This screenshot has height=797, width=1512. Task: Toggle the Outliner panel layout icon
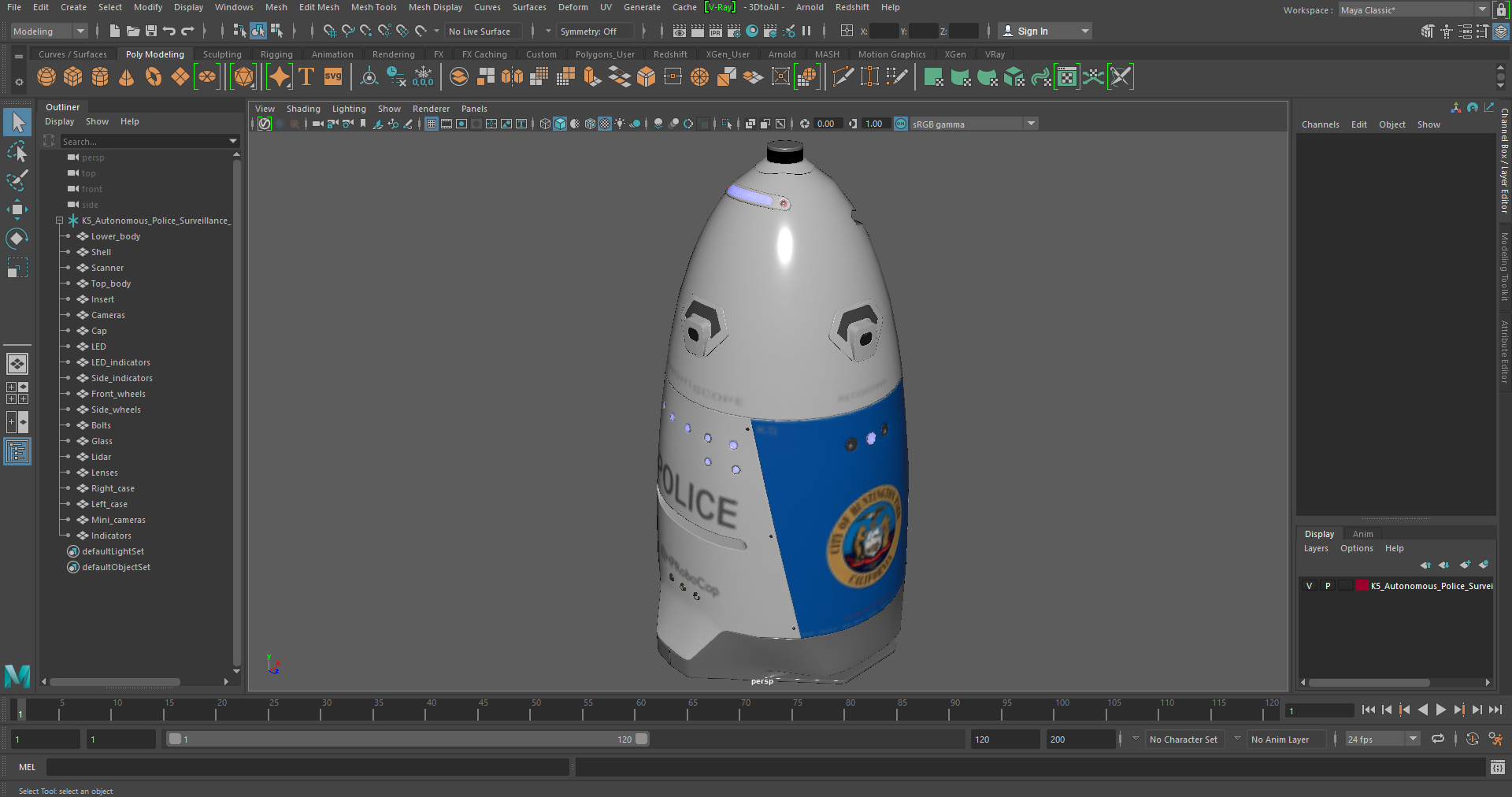coord(17,451)
